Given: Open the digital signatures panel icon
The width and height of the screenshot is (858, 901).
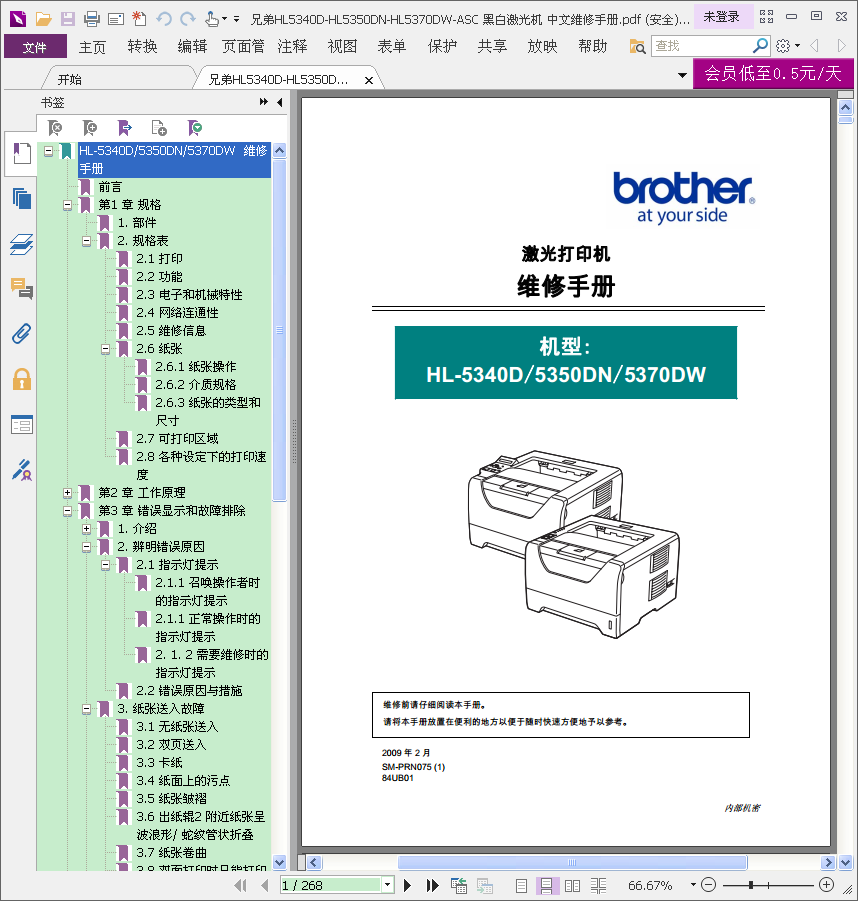Looking at the screenshot, I should click(22, 470).
